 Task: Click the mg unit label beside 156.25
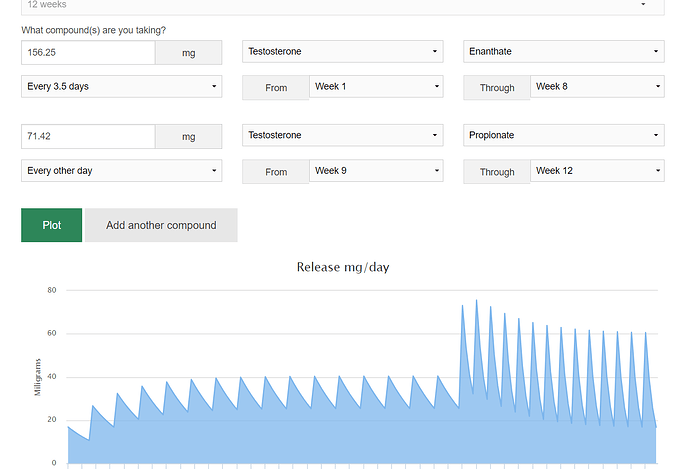click(188, 53)
